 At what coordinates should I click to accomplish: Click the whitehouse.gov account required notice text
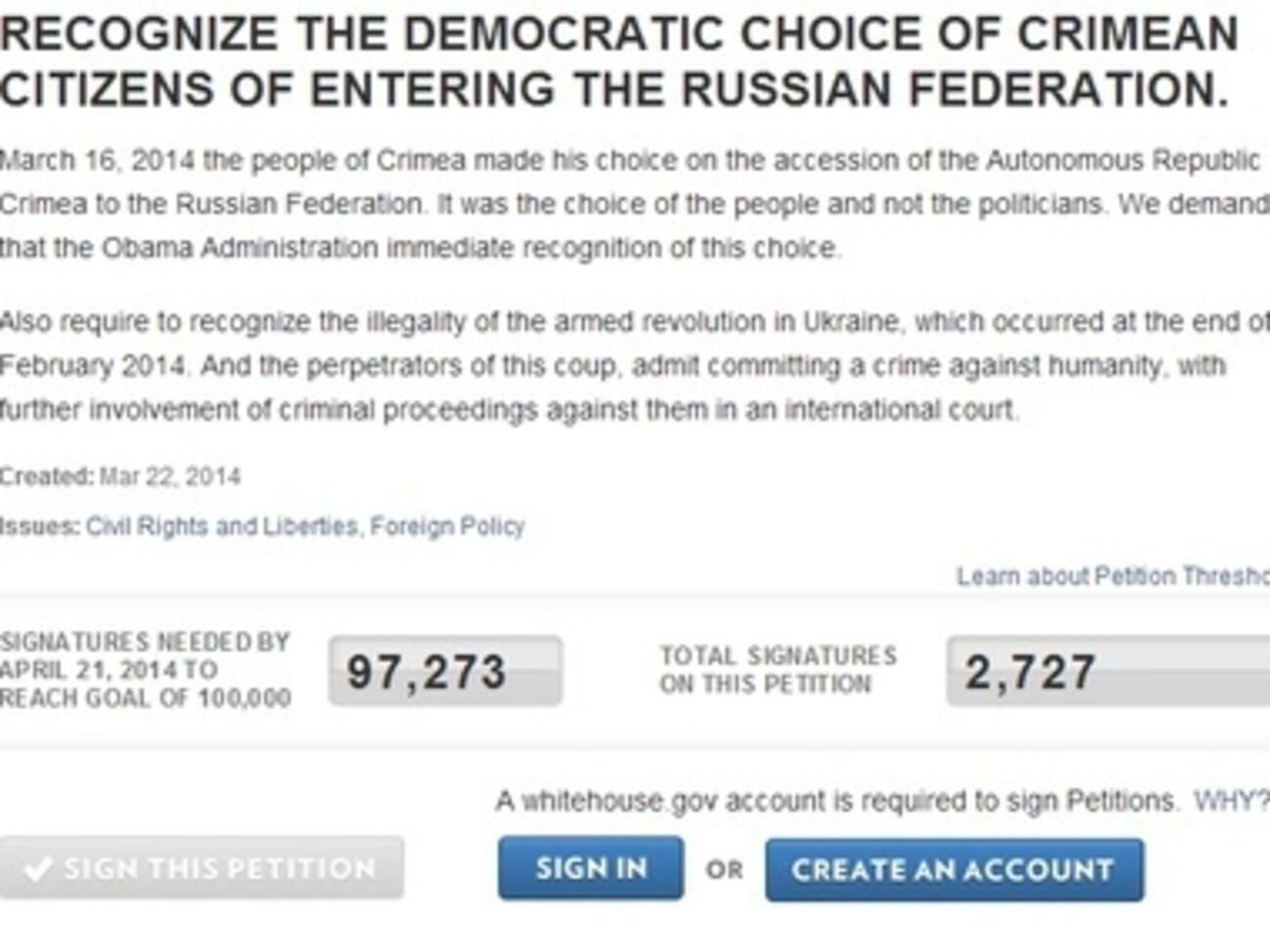coord(835,801)
